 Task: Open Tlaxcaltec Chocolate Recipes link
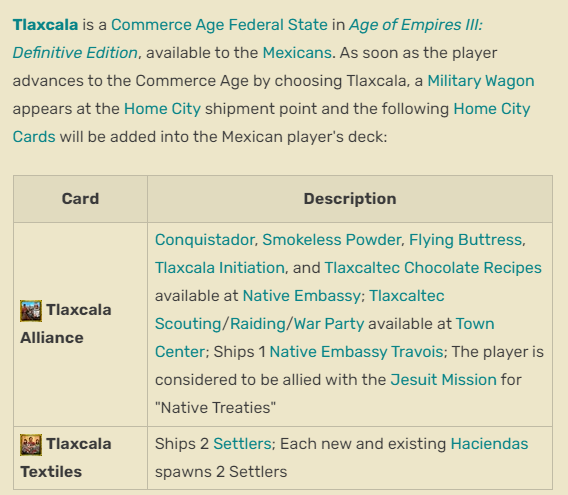pyautogui.click(x=433, y=268)
